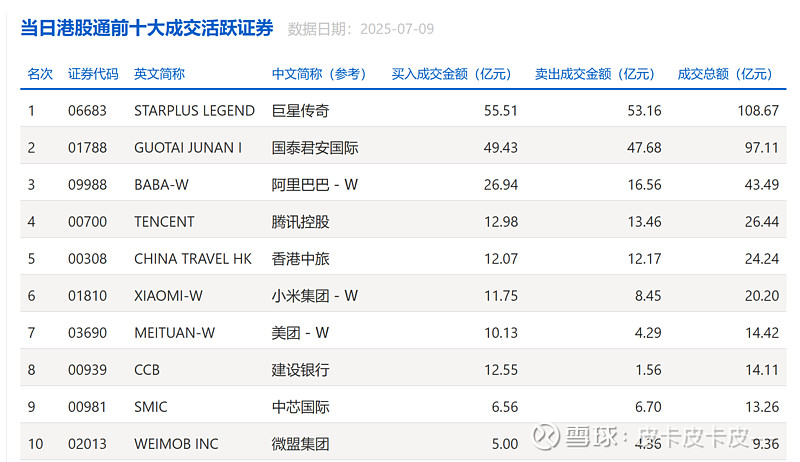Click SMIC English name

pos(151,407)
